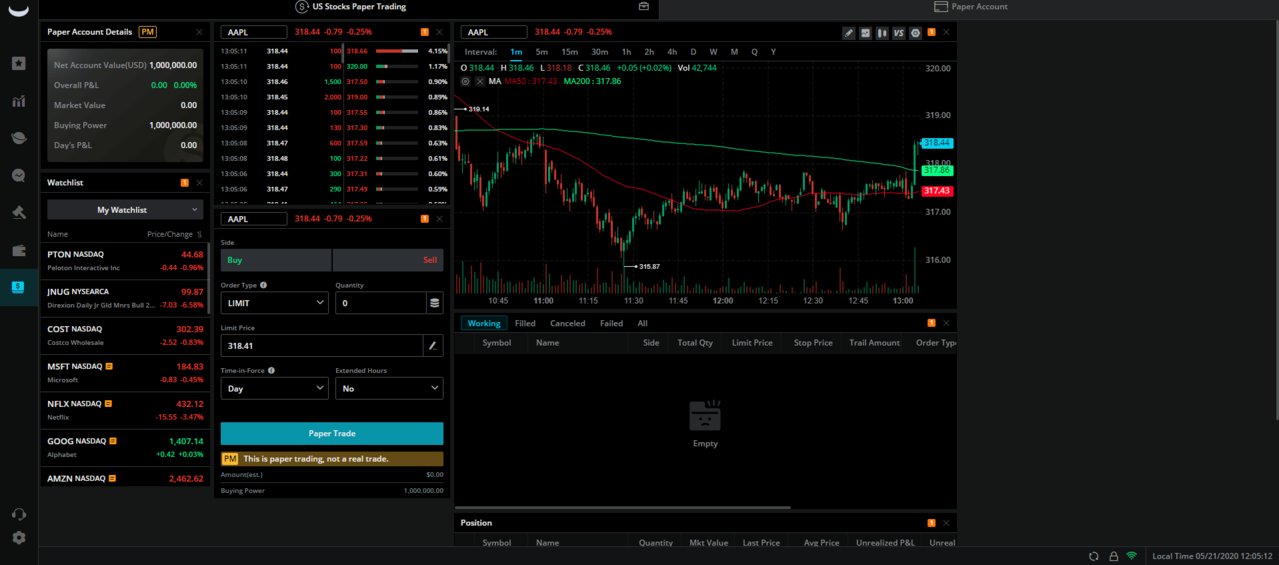
Task: Open the Watchlists star icon in sidebar
Action: pyautogui.click(x=18, y=63)
